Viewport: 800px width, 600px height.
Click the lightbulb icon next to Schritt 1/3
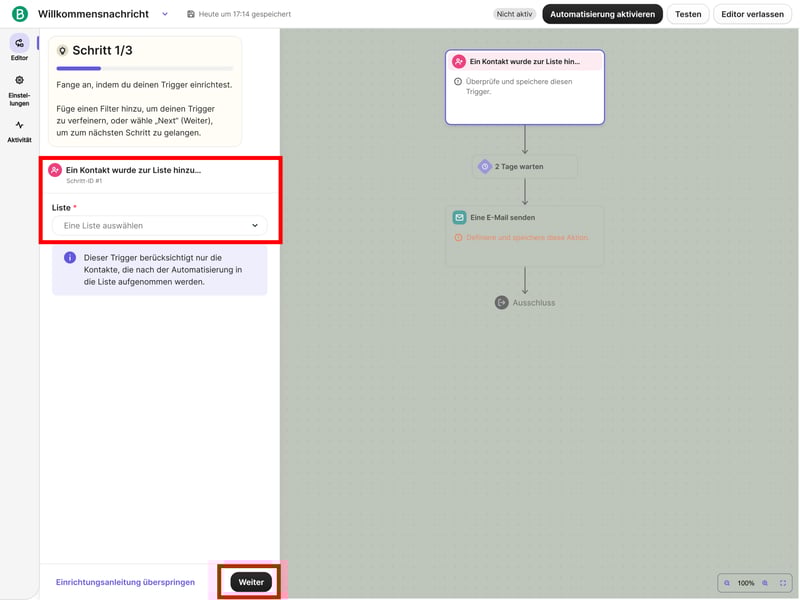(x=62, y=51)
